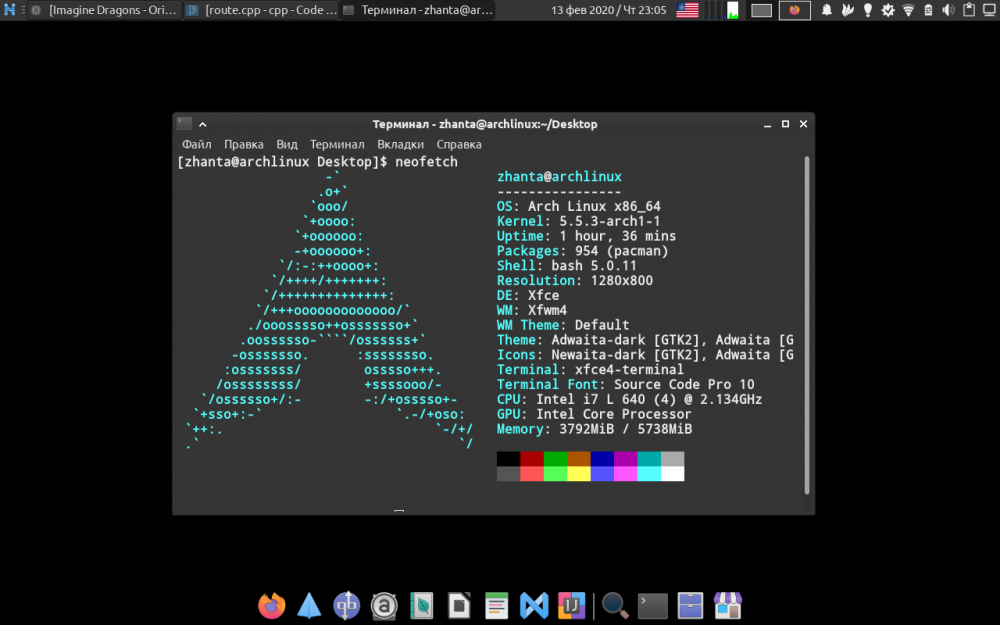This screenshot has width=1000, height=625.
Task: Click the bright green color block
Action: point(555,473)
